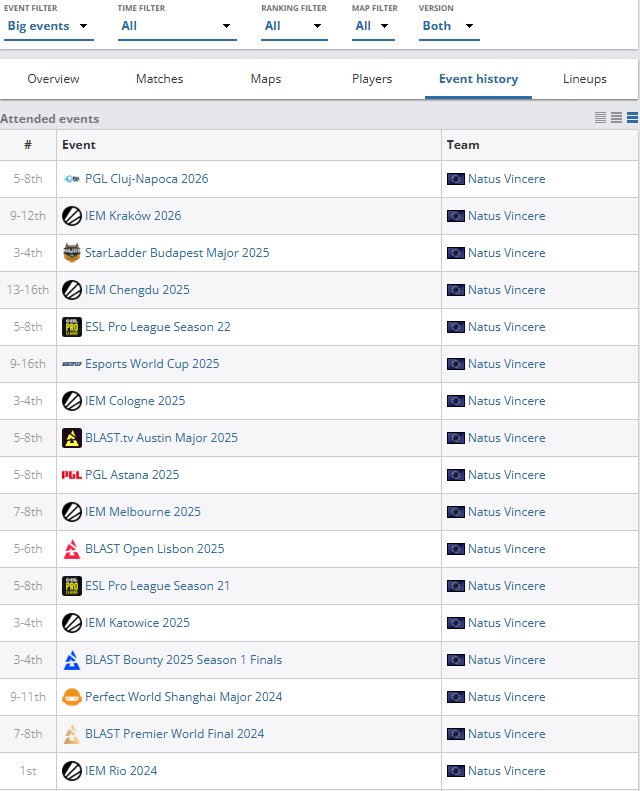Click the StarLadder Budapest Major 2025 logo
The image size is (640, 791).
(72, 253)
